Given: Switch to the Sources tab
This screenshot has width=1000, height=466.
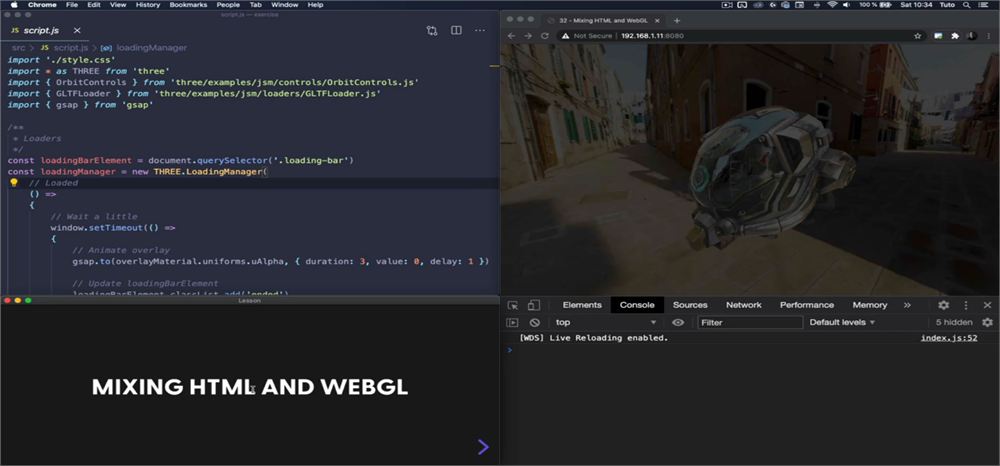Looking at the screenshot, I should click(x=690, y=305).
